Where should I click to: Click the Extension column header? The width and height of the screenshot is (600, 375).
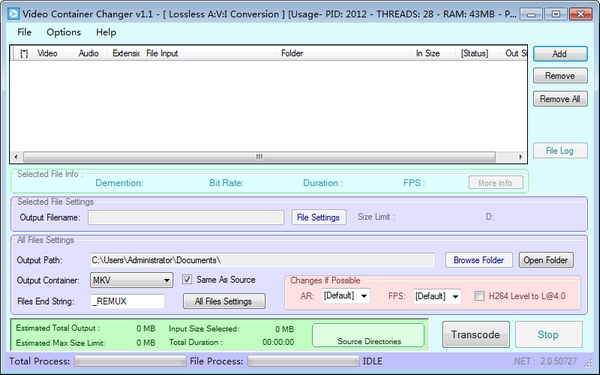pyautogui.click(x=125, y=53)
